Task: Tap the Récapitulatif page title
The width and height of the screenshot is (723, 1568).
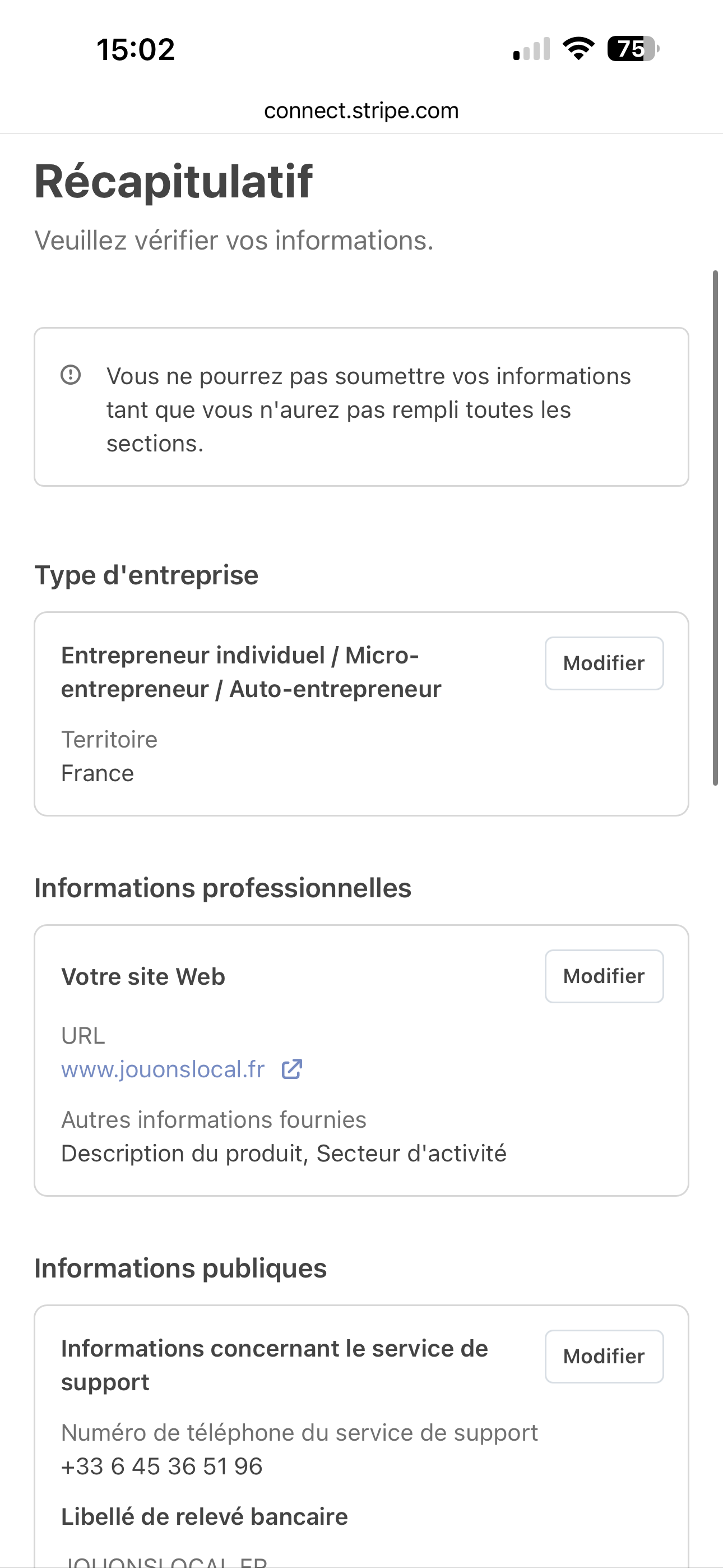Action: [x=173, y=181]
